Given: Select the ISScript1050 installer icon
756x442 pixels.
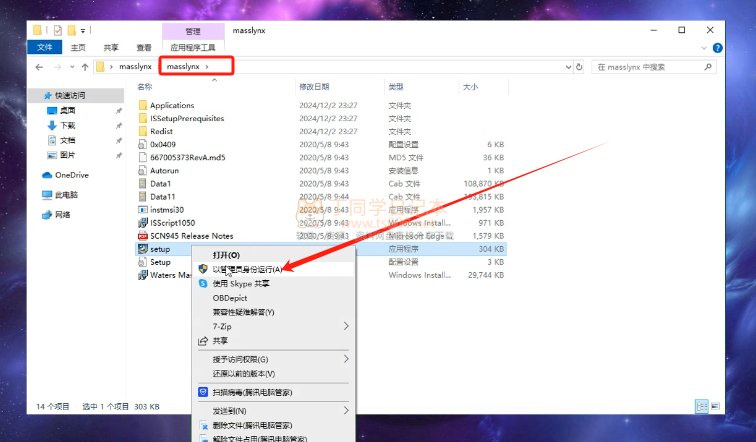Looking at the screenshot, I should [143, 223].
